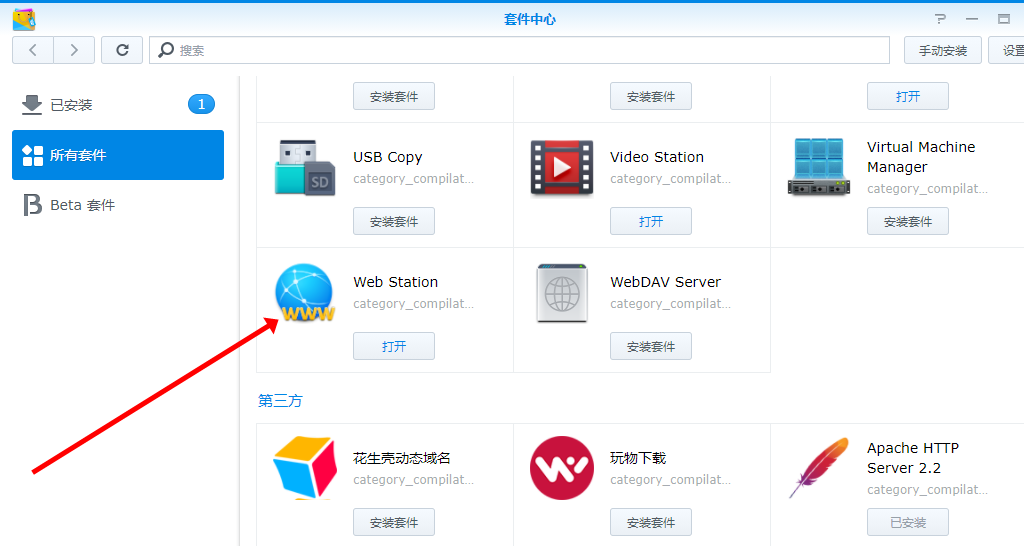Click 打开 button under Web Station
This screenshot has height=546, width=1024.
click(x=394, y=346)
